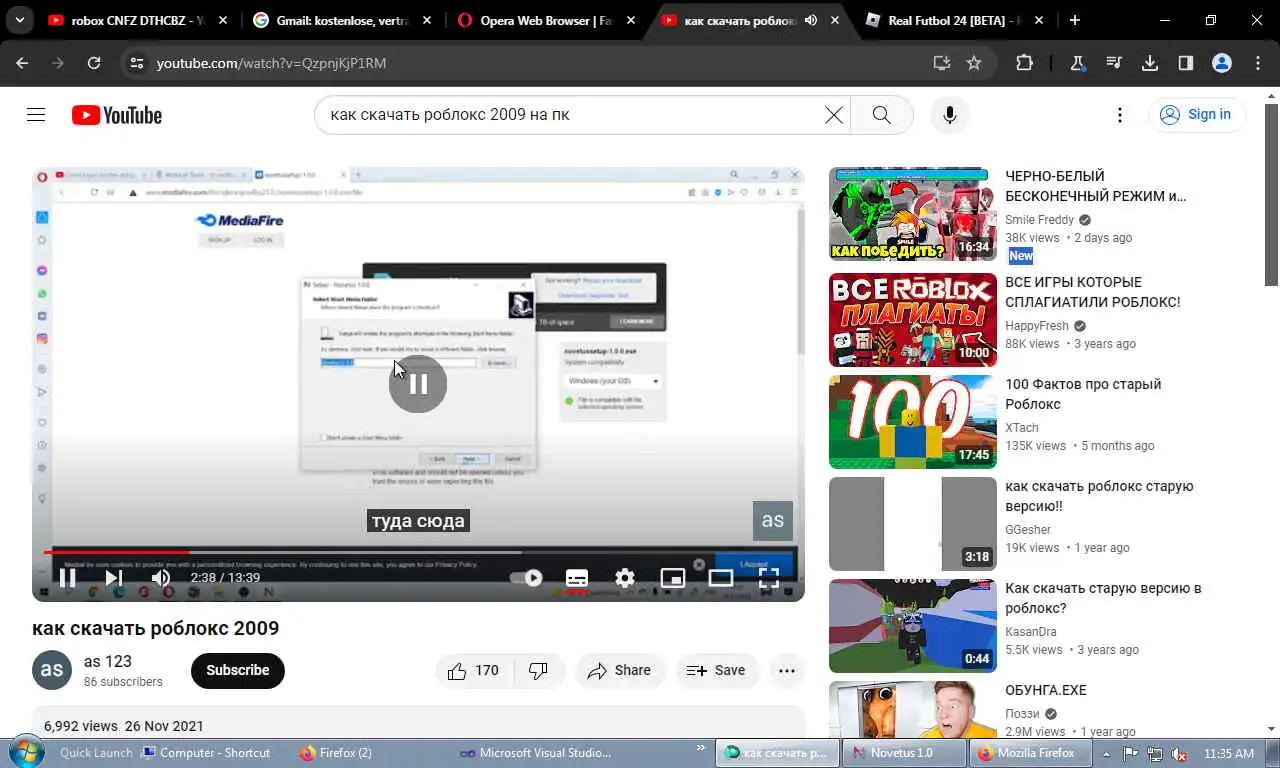Screen dimensions: 1280x768
Task: Open the player settings gear
Action: [625, 577]
